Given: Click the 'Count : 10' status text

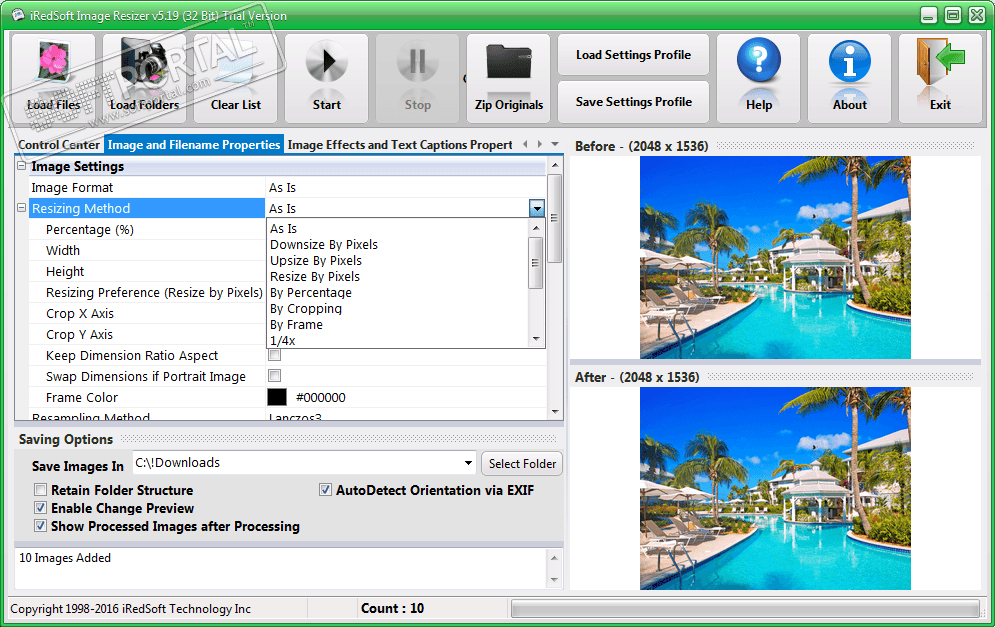Looking at the screenshot, I should (x=392, y=608).
